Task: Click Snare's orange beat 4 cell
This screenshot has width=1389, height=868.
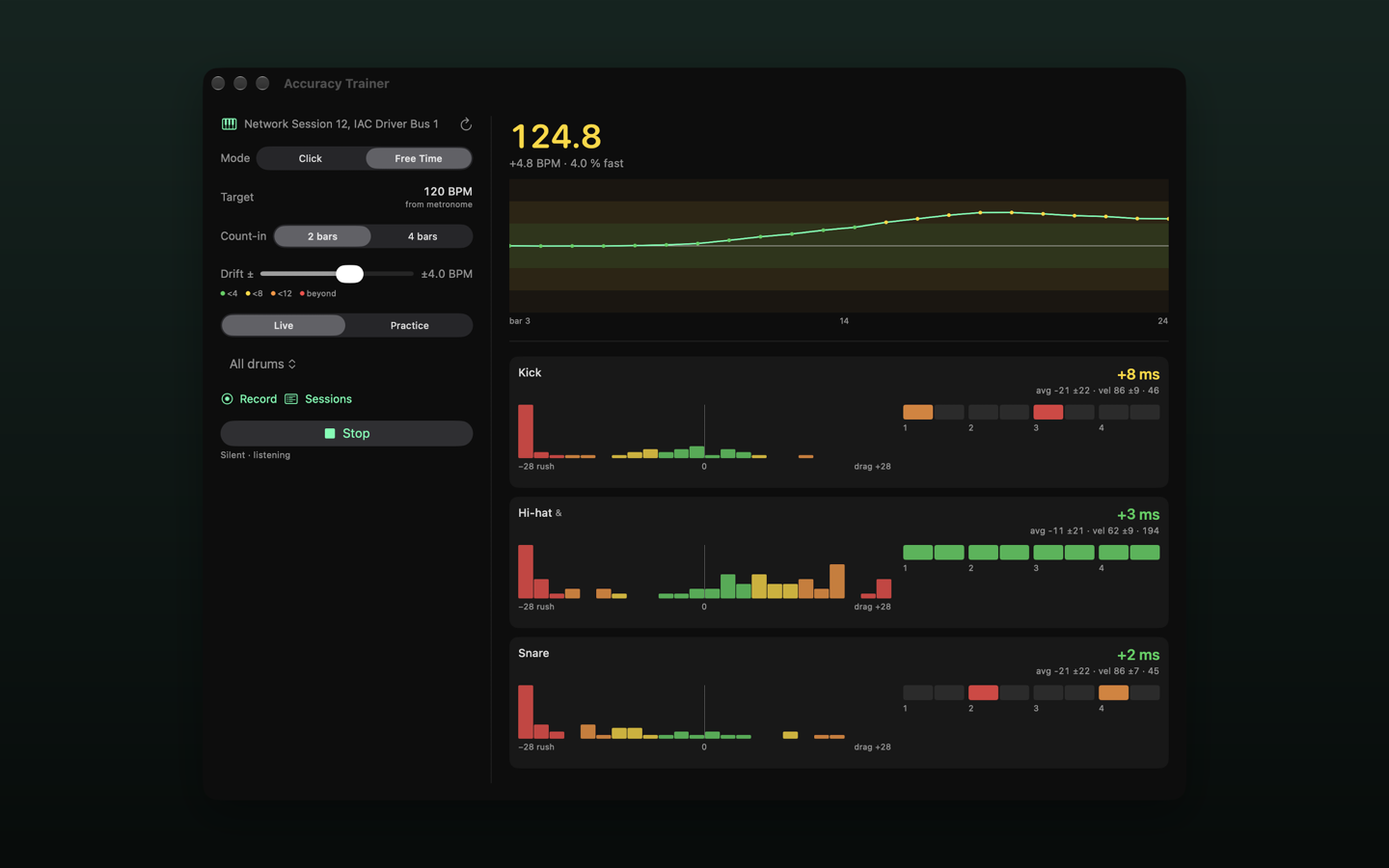Action: (1113, 692)
